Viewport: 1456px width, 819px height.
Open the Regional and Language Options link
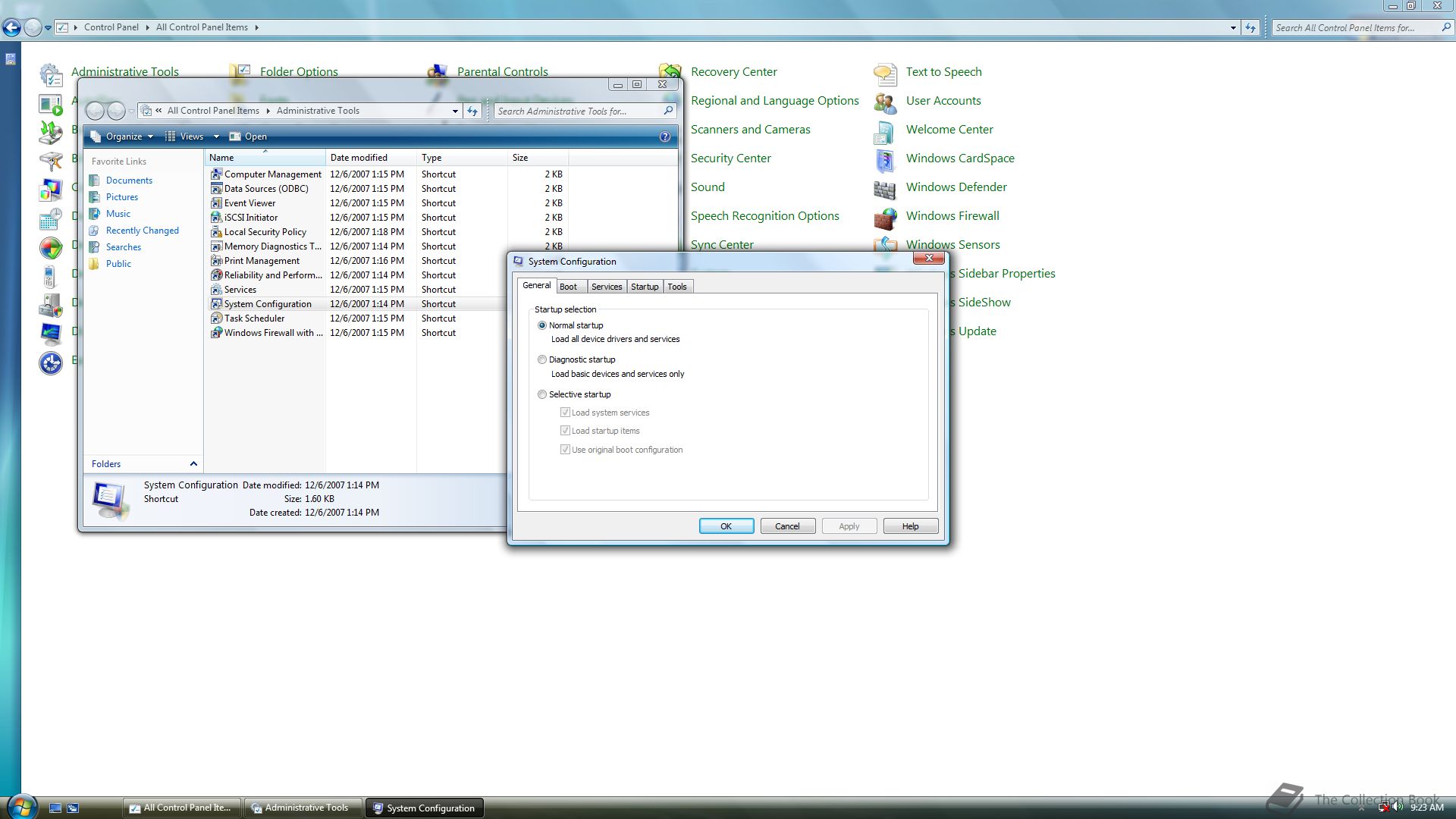click(774, 101)
